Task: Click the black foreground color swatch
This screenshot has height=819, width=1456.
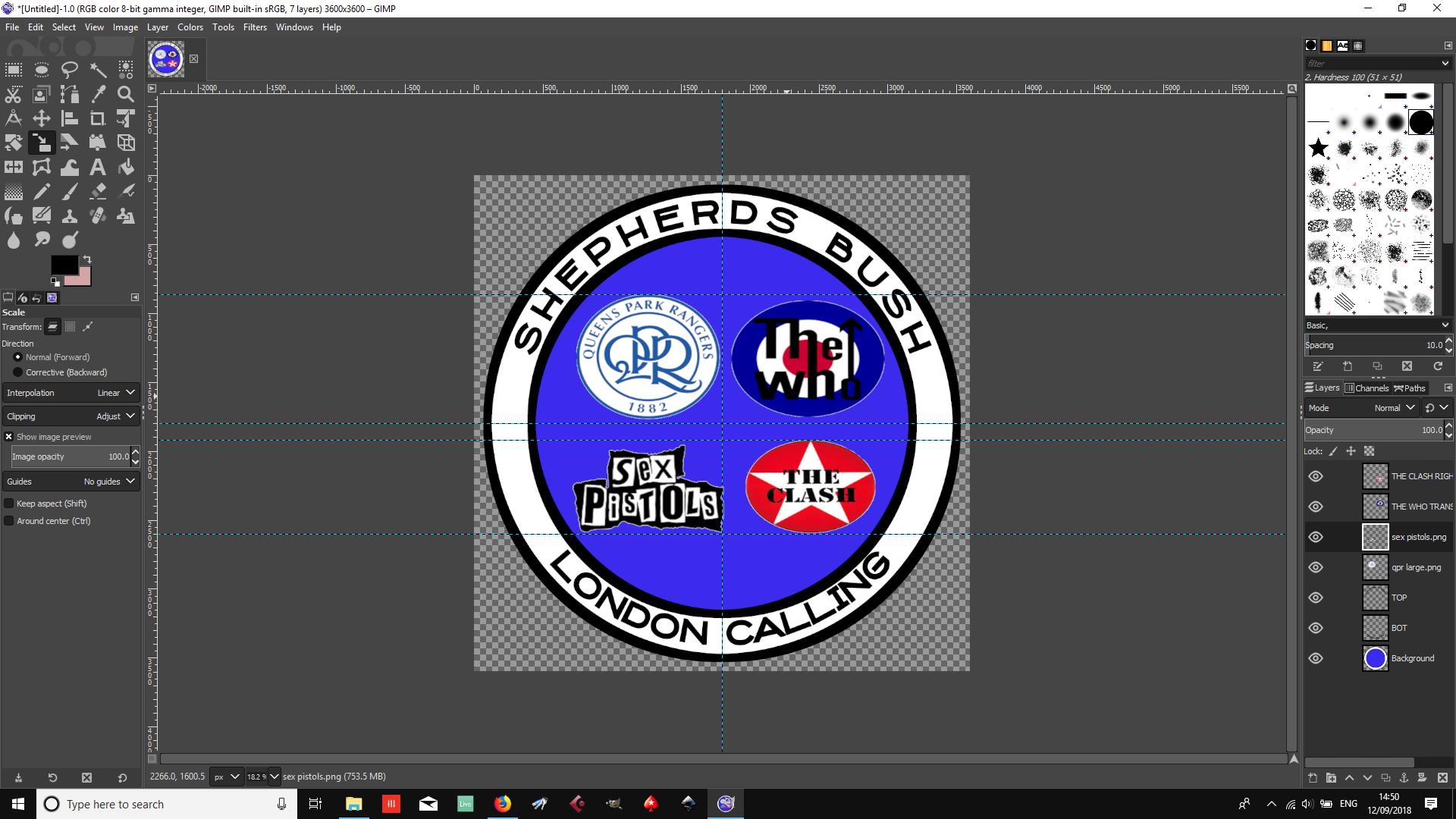Action: [63, 265]
